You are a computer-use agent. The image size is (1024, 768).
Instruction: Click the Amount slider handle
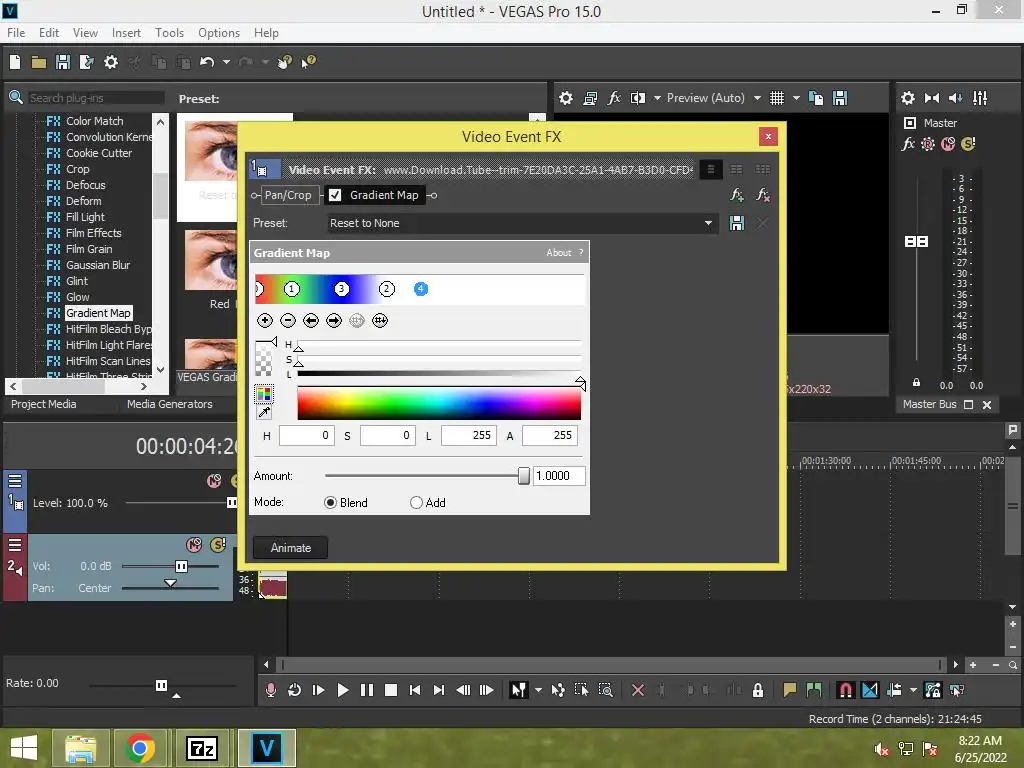(x=523, y=476)
